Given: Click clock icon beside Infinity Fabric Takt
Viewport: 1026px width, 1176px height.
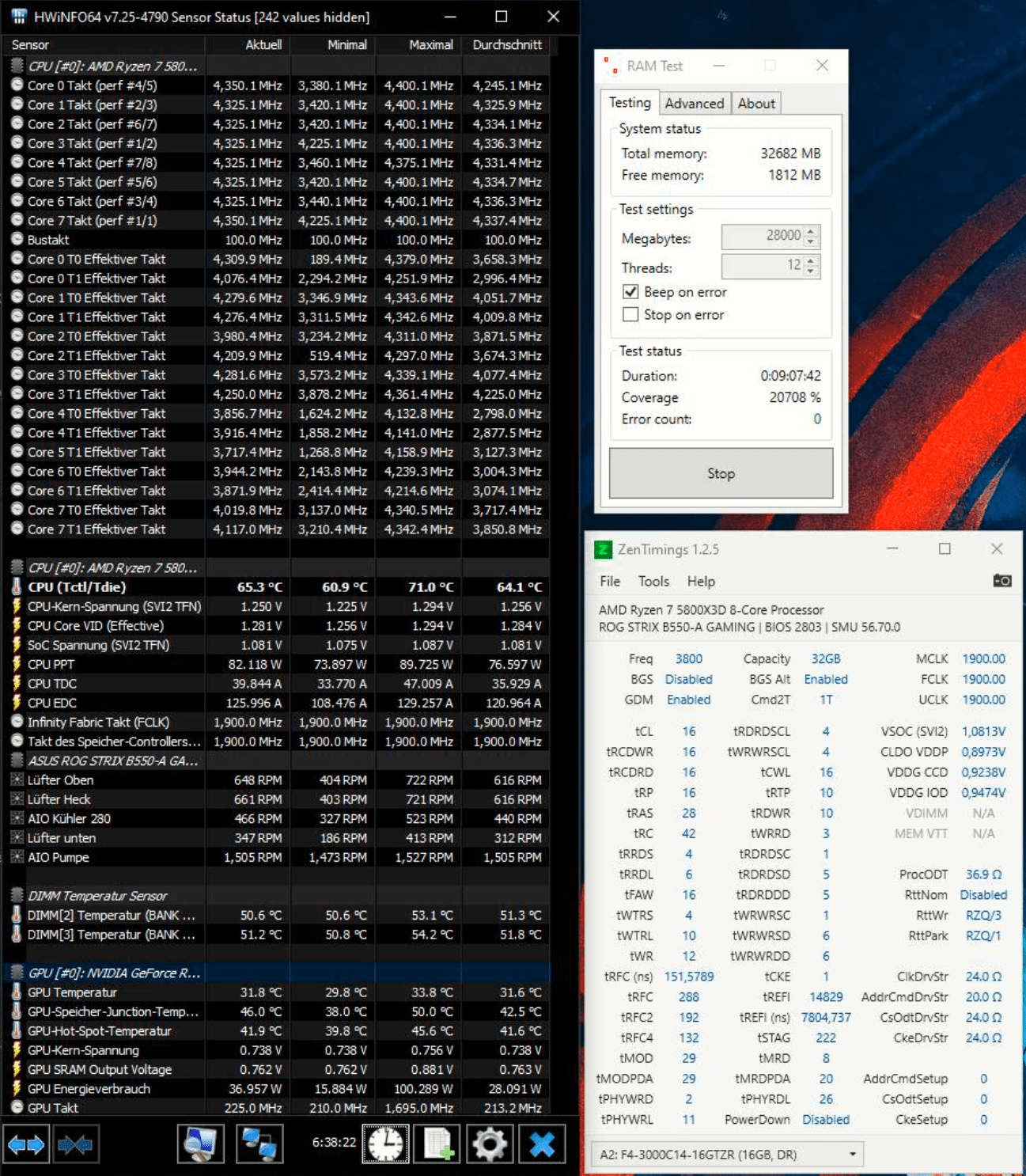Looking at the screenshot, I should click(17, 722).
